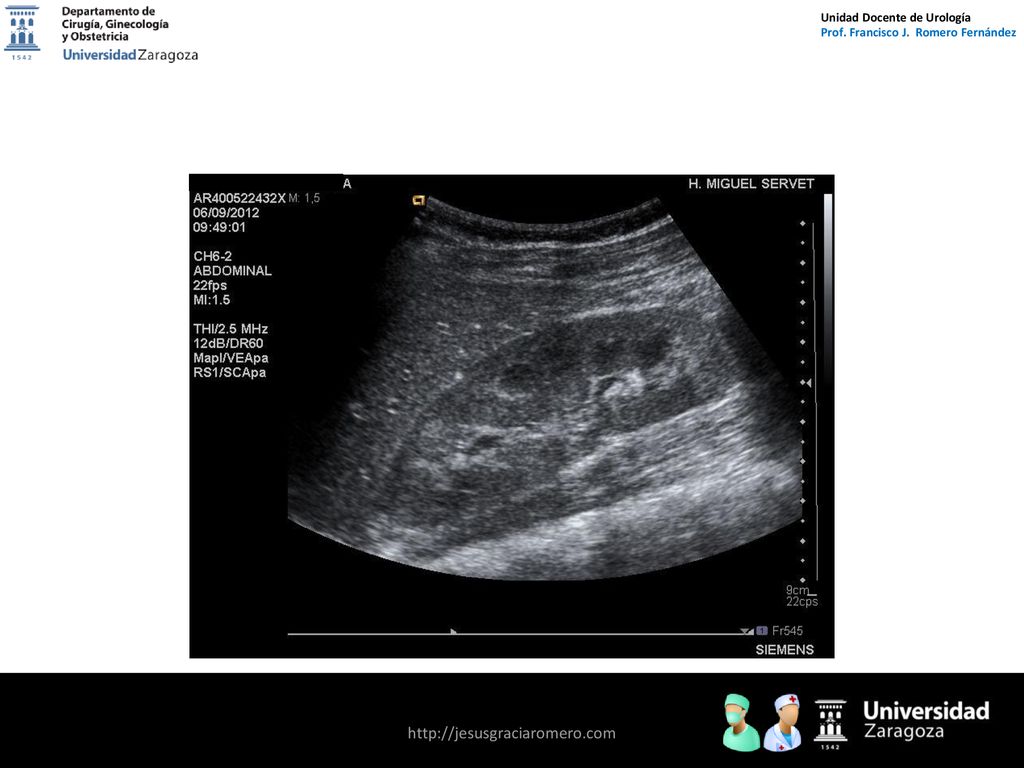The image size is (1024, 768).
Task: Click the Unidad Docente de Urología heading
Action: [x=895, y=18]
